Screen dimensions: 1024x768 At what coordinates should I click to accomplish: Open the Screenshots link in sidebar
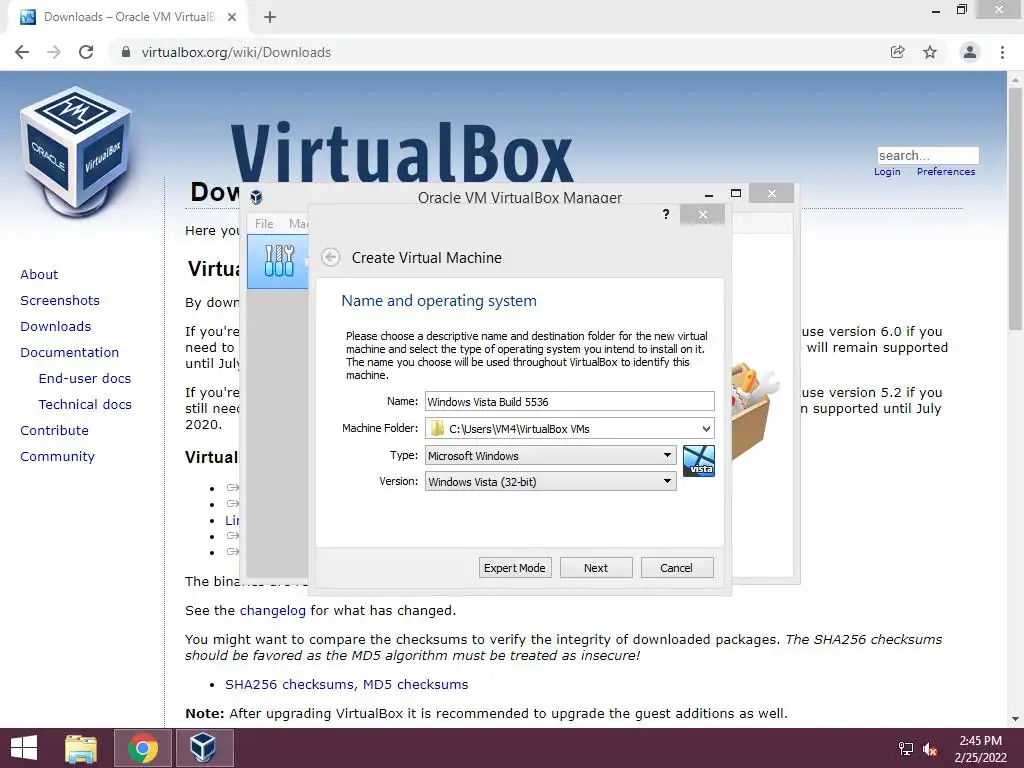60,300
